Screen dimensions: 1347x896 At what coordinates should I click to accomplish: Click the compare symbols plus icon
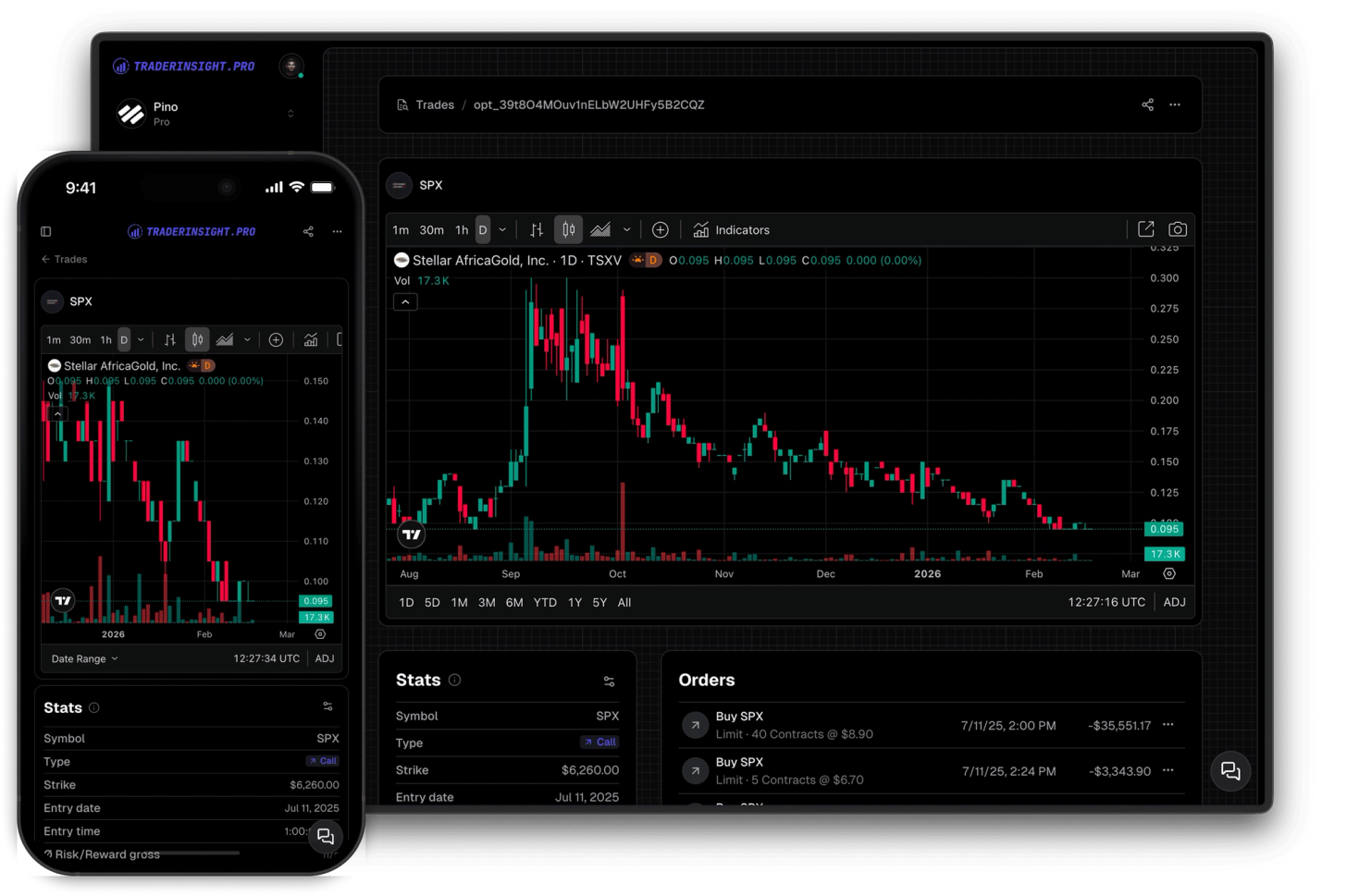click(x=661, y=229)
